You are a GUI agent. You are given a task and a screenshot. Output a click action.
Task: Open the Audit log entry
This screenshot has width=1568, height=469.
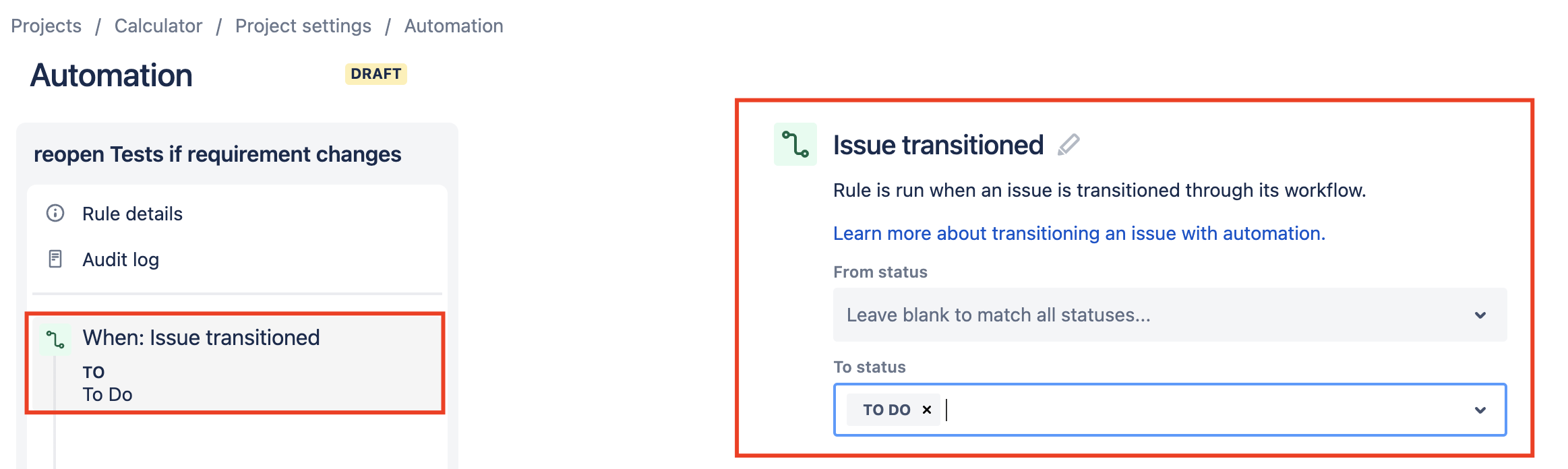click(121, 259)
